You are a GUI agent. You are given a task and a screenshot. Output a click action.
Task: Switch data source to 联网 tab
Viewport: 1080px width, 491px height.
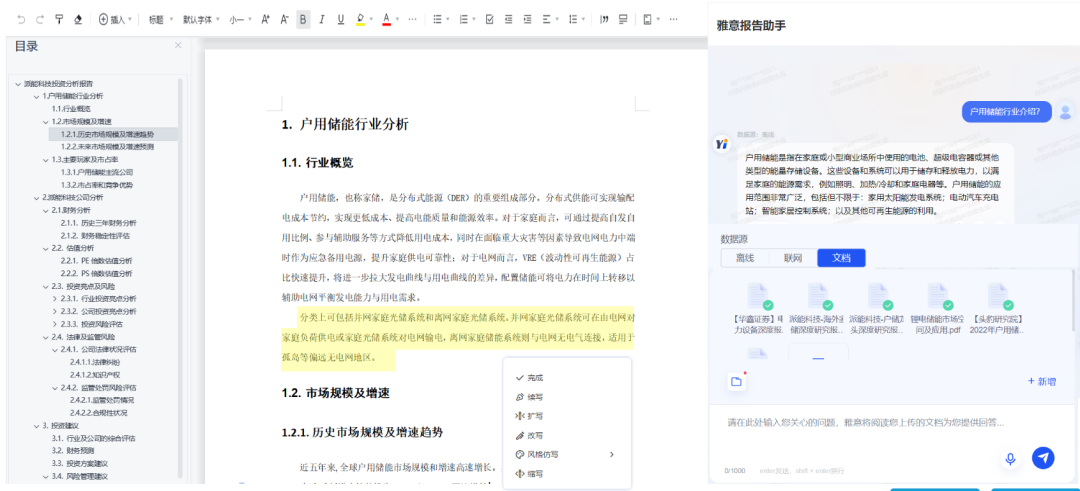(793, 258)
